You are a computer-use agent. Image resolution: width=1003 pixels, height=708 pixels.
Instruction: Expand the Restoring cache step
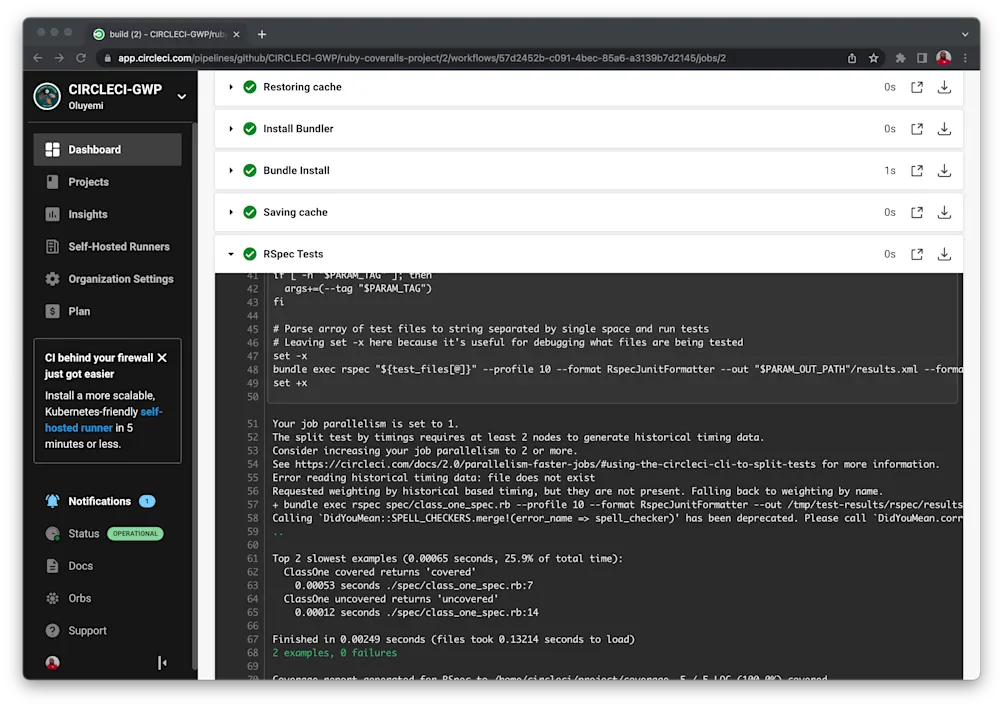click(x=231, y=87)
